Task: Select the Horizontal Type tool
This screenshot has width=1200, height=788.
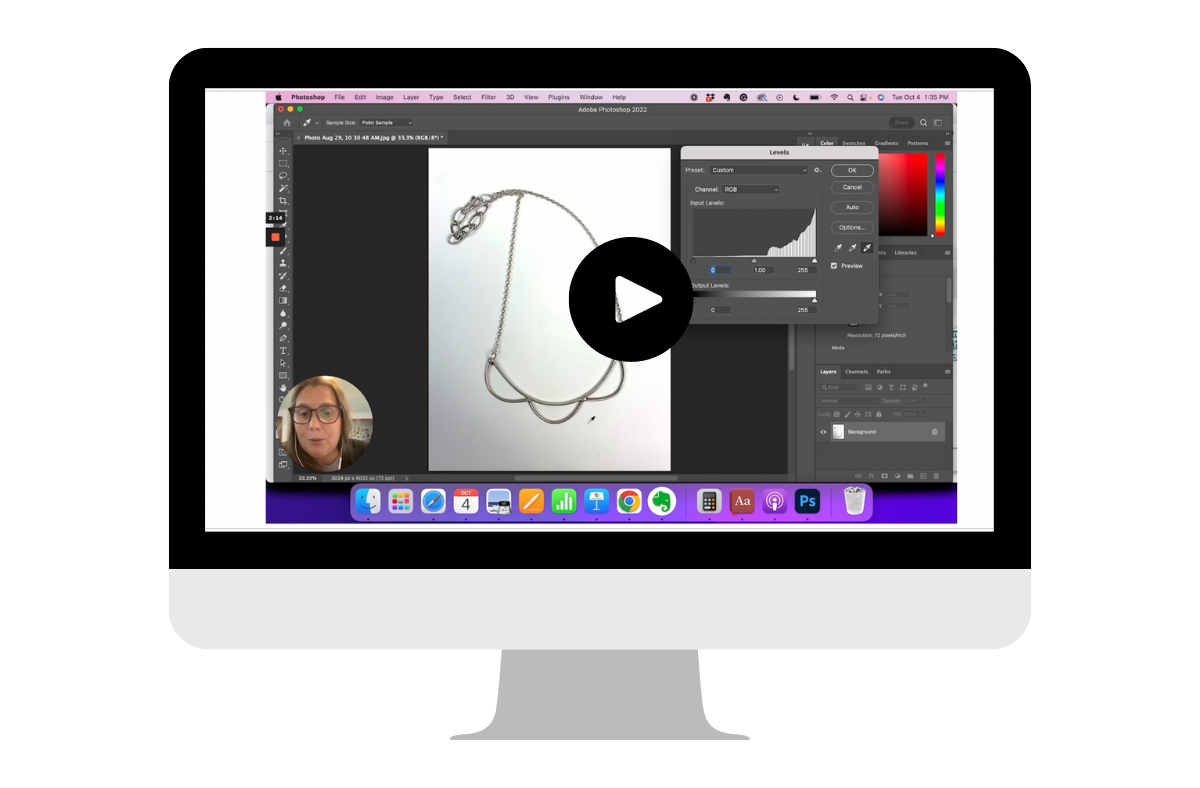Action: point(283,351)
